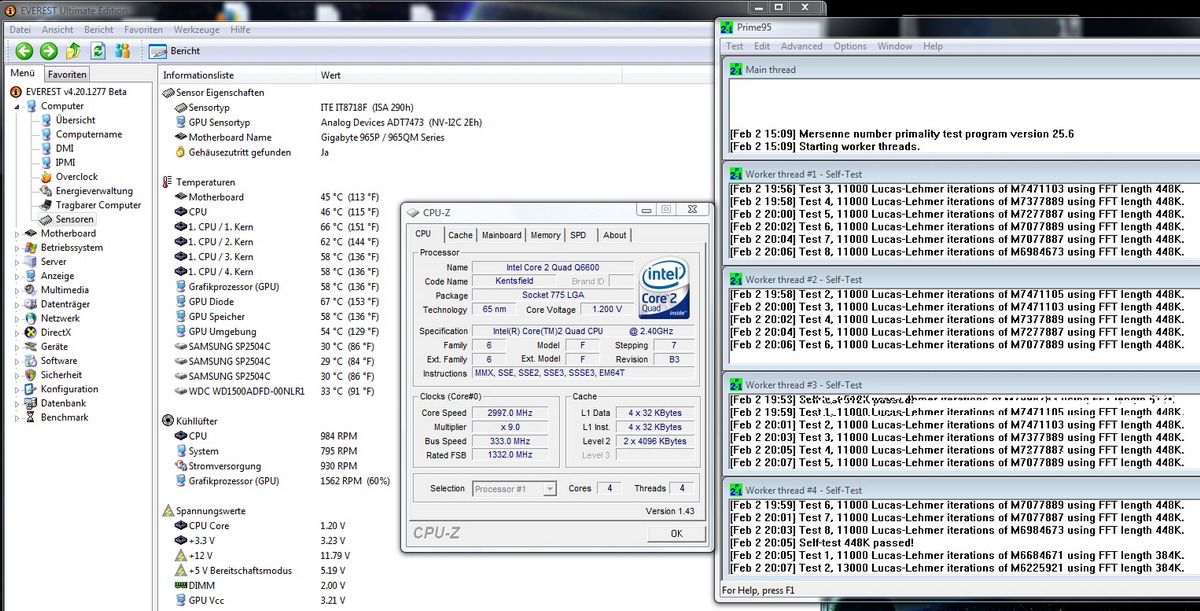This screenshot has height=611, width=1200.
Task: Open the Werkzeuge menu in EVEREST
Action: 196,30
